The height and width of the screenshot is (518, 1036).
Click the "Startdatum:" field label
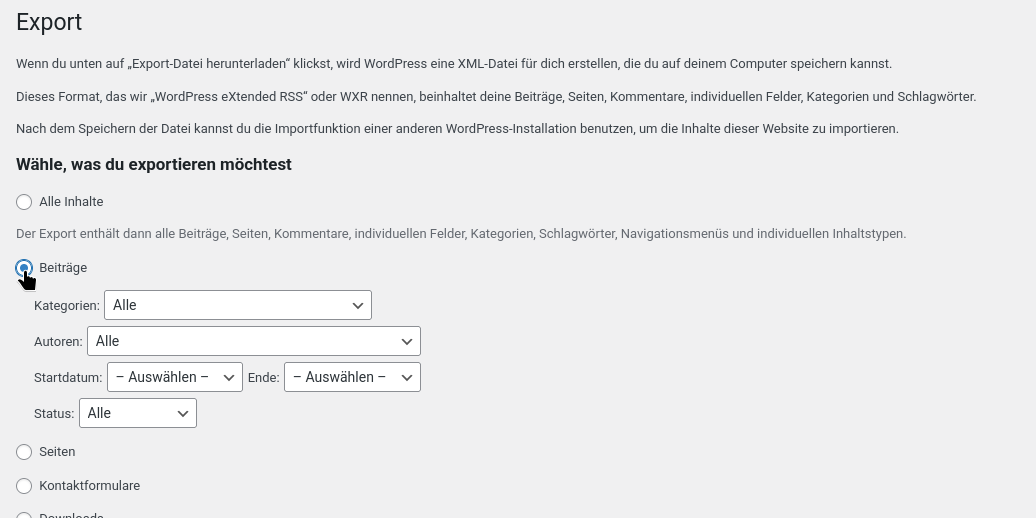click(x=68, y=378)
